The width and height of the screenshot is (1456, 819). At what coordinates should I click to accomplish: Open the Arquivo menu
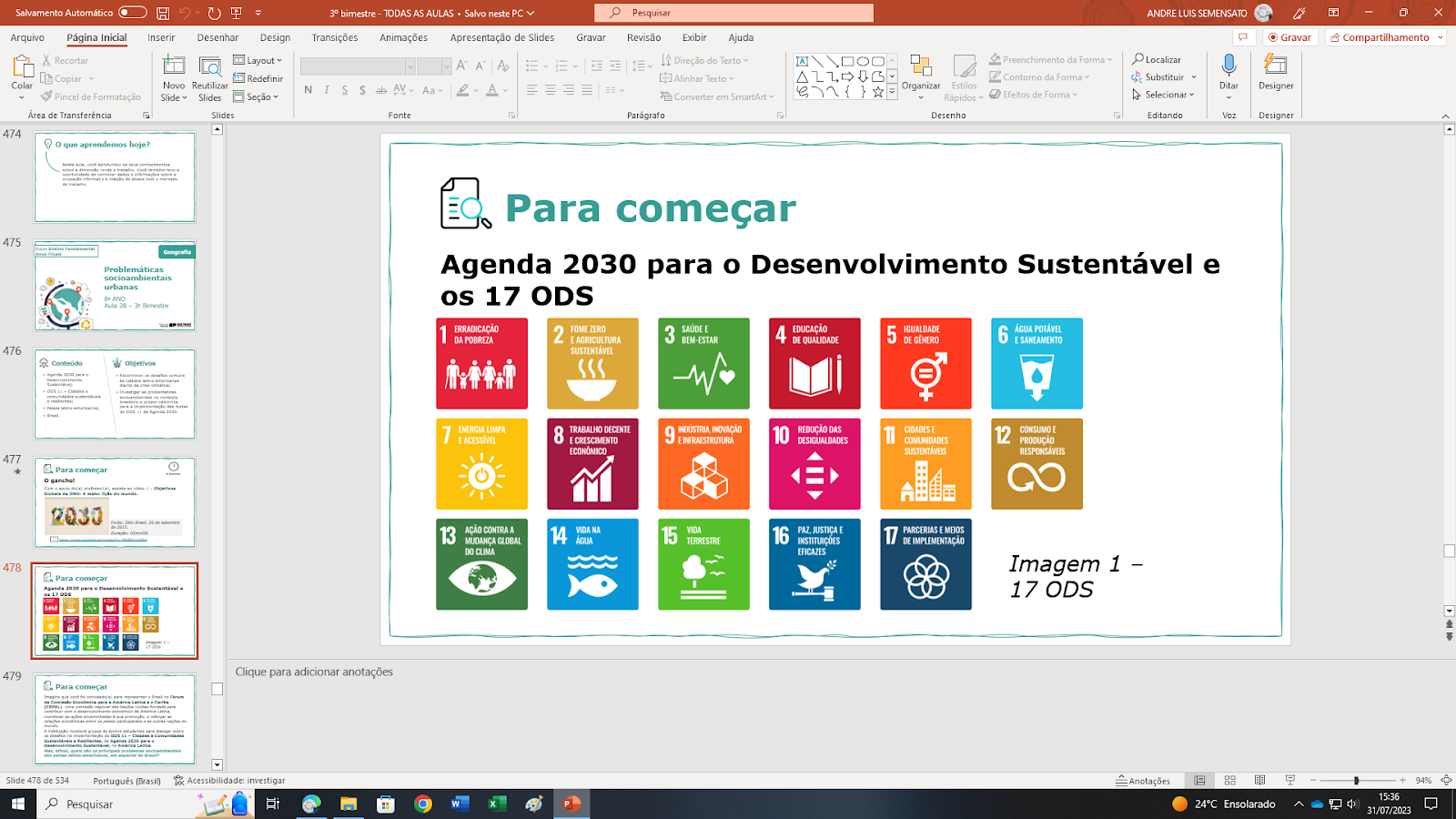(27, 37)
